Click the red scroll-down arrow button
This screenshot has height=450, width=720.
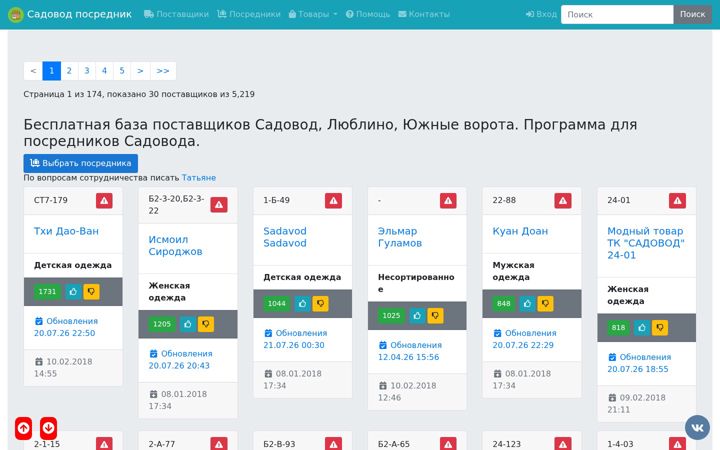point(48,428)
